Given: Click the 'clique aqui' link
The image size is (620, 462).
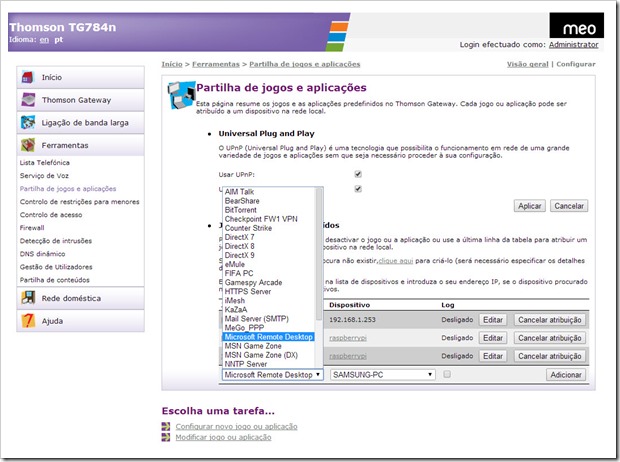Looking at the screenshot, I should [396, 261].
